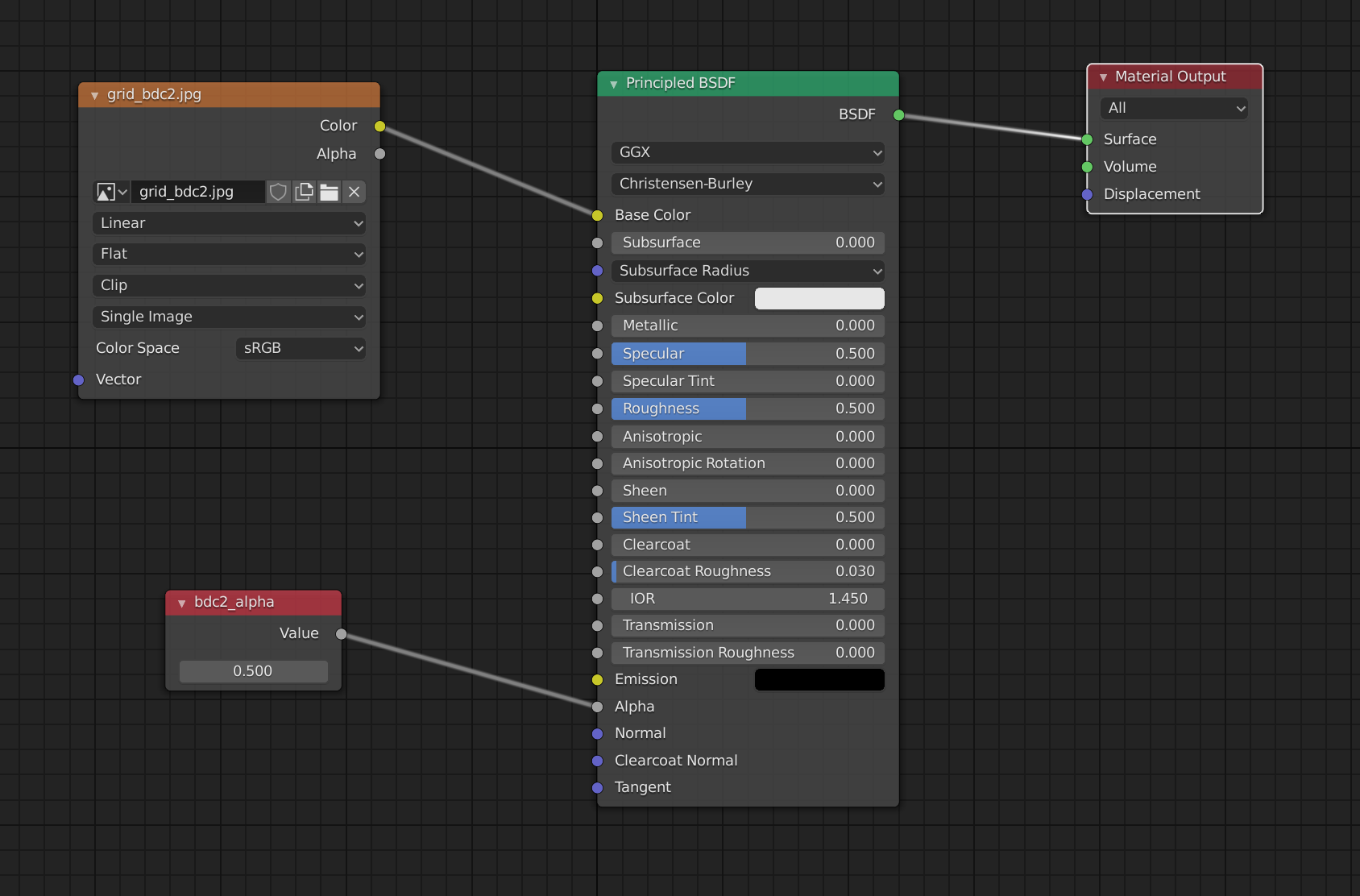
Task: Click the BSDF output socket
Action: click(898, 115)
